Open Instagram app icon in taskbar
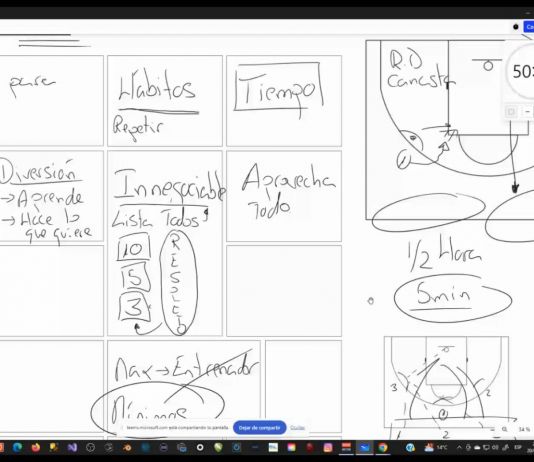 [x=328, y=447]
